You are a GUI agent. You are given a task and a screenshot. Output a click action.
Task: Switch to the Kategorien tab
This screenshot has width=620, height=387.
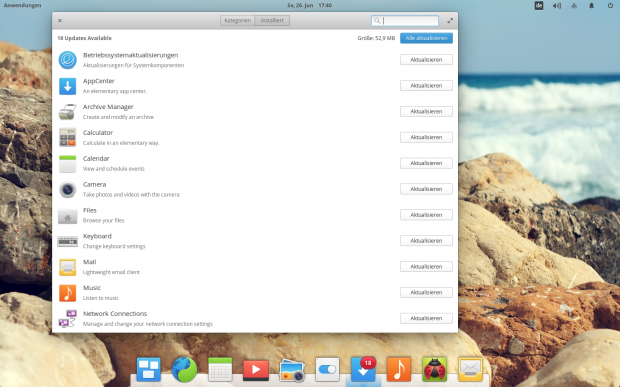[x=238, y=21]
